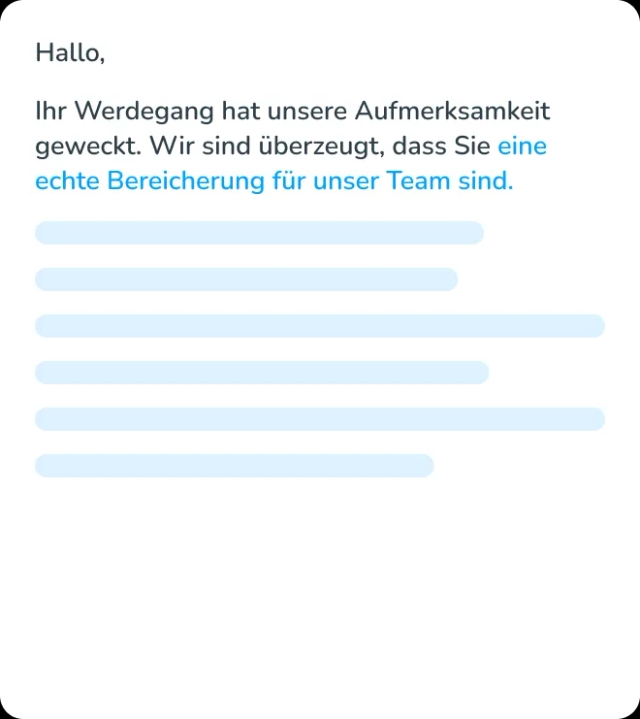The height and width of the screenshot is (719, 640).
Task: Click the word "geweckt."
Action: [88, 147]
